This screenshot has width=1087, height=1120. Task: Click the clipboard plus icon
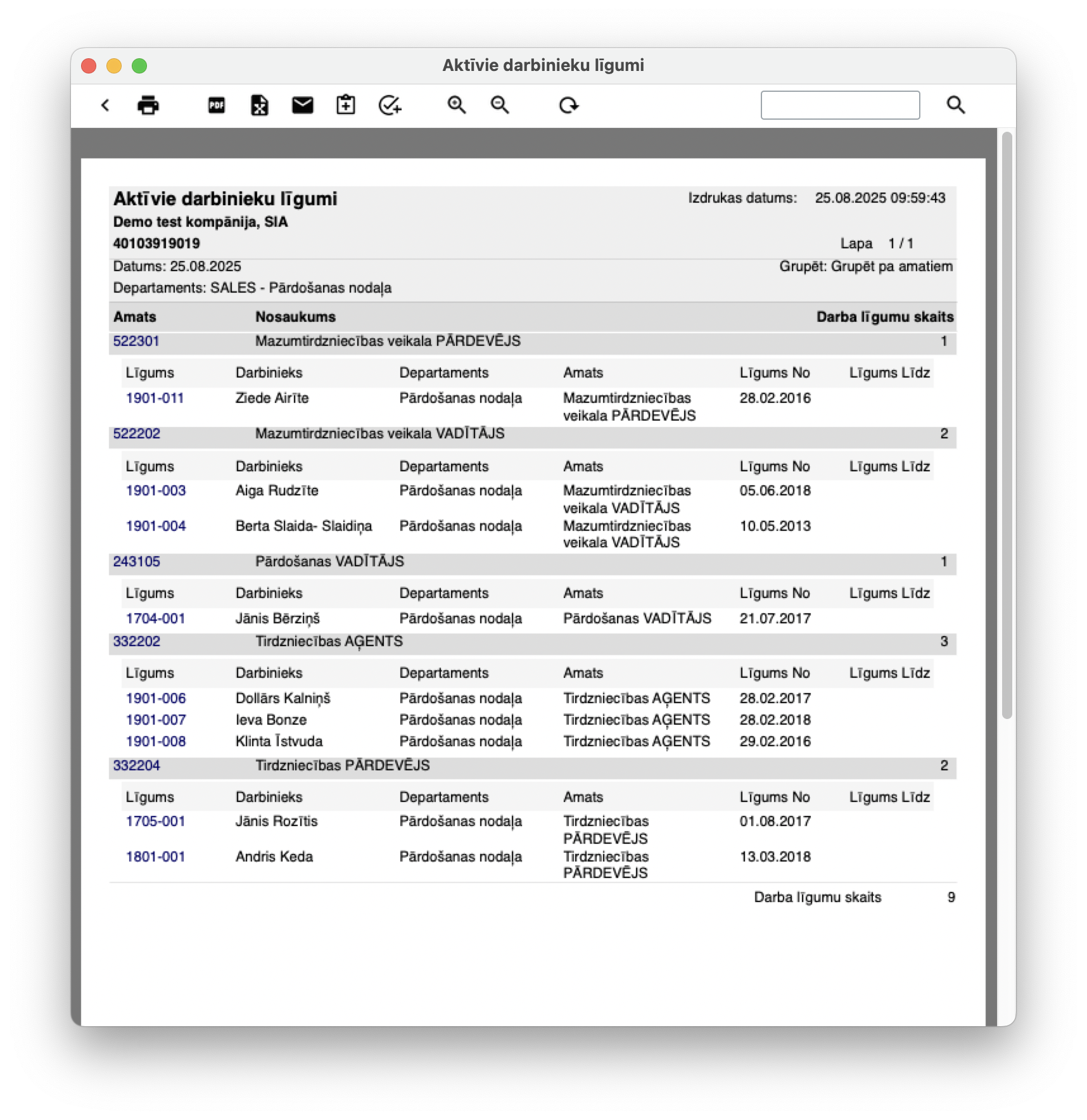pyautogui.click(x=346, y=105)
